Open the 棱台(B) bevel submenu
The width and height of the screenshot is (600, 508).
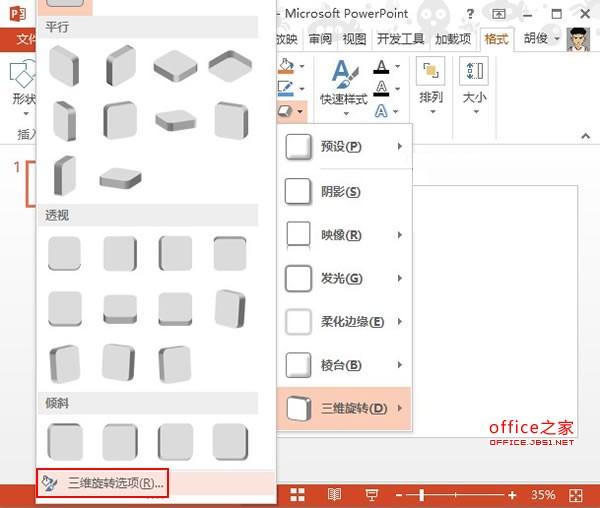coord(344,365)
